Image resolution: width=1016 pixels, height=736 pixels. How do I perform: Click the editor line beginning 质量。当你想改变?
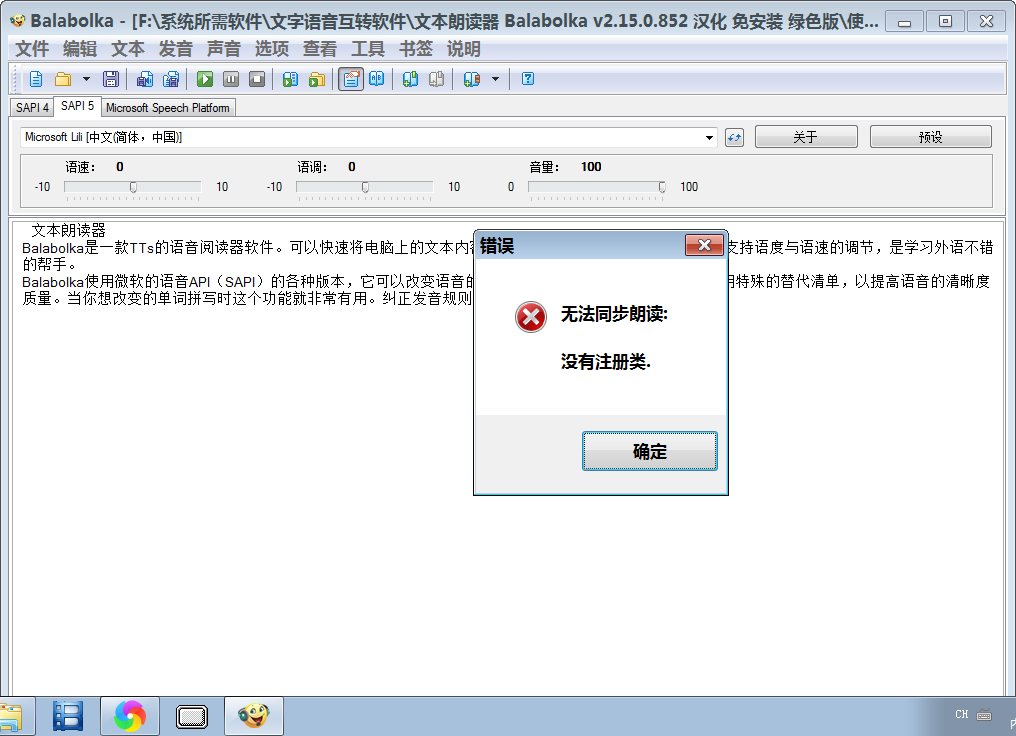[246, 298]
